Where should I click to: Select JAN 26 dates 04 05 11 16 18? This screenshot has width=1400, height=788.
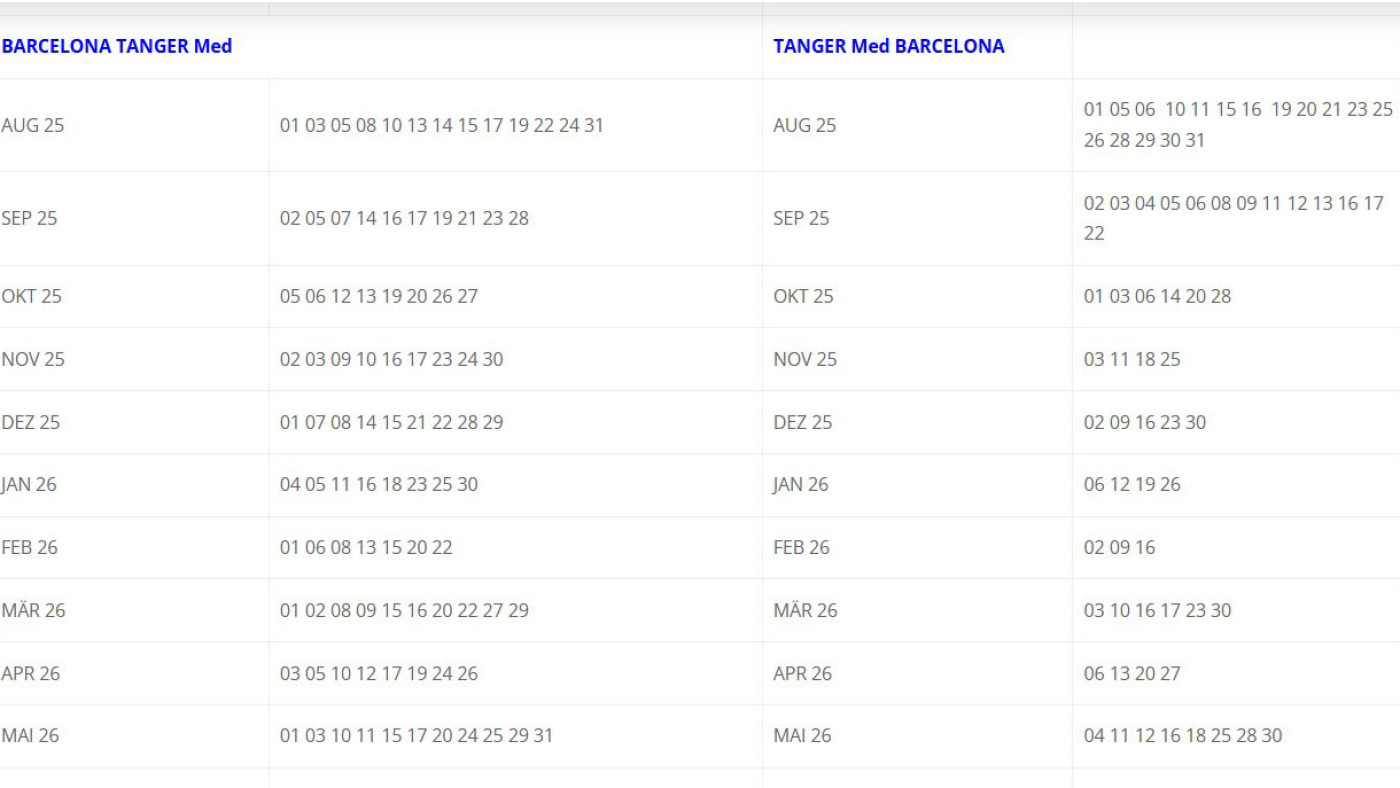pos(379,484)
